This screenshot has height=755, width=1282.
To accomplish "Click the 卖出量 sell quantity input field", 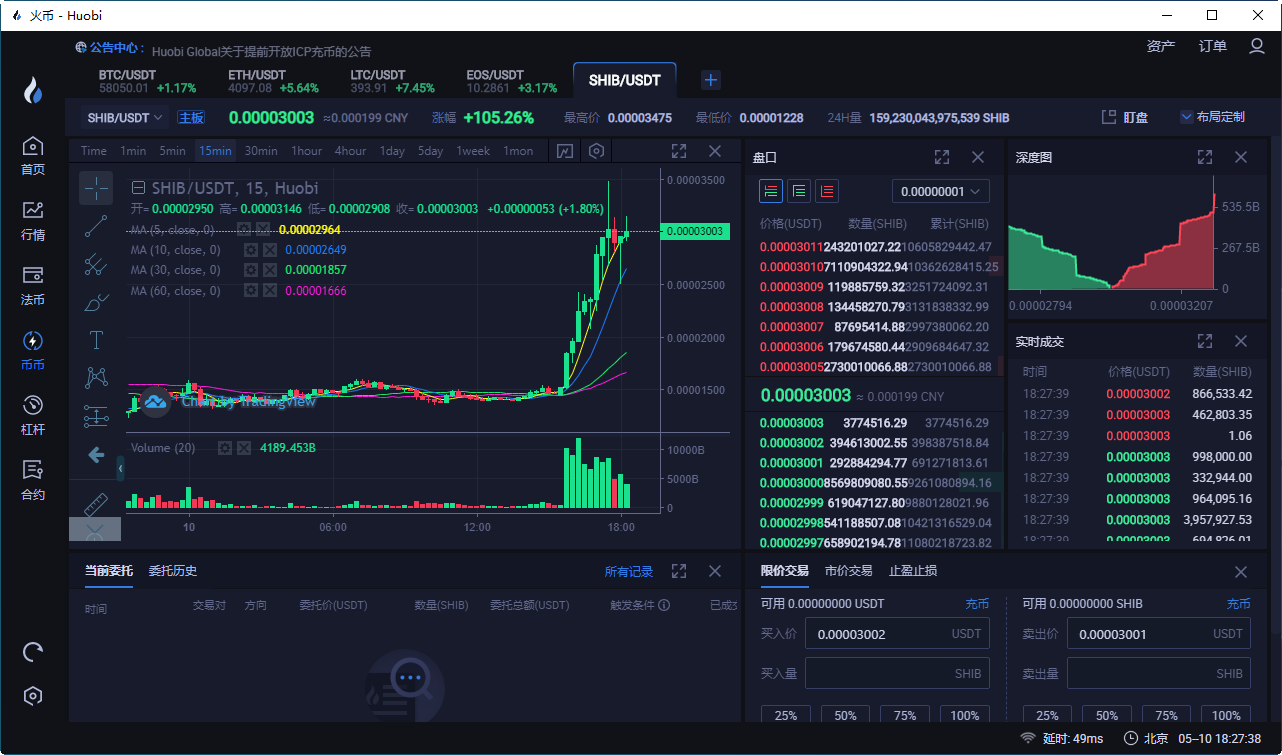I will (x=1159, y=674).
